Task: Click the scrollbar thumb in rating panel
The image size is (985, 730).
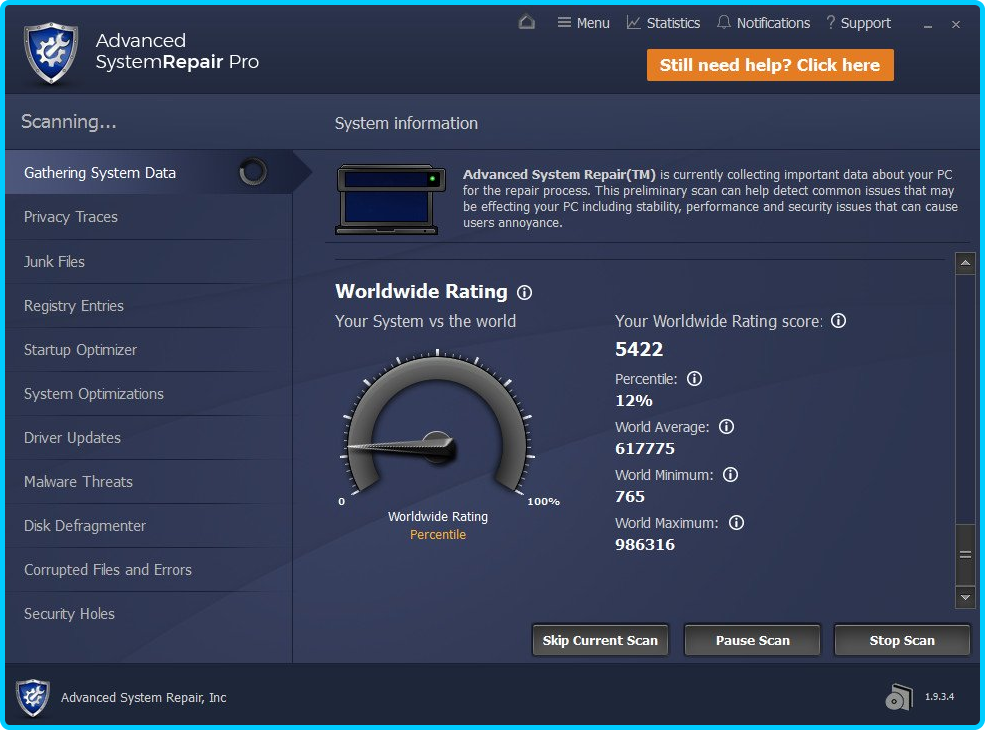Action: 965,554
